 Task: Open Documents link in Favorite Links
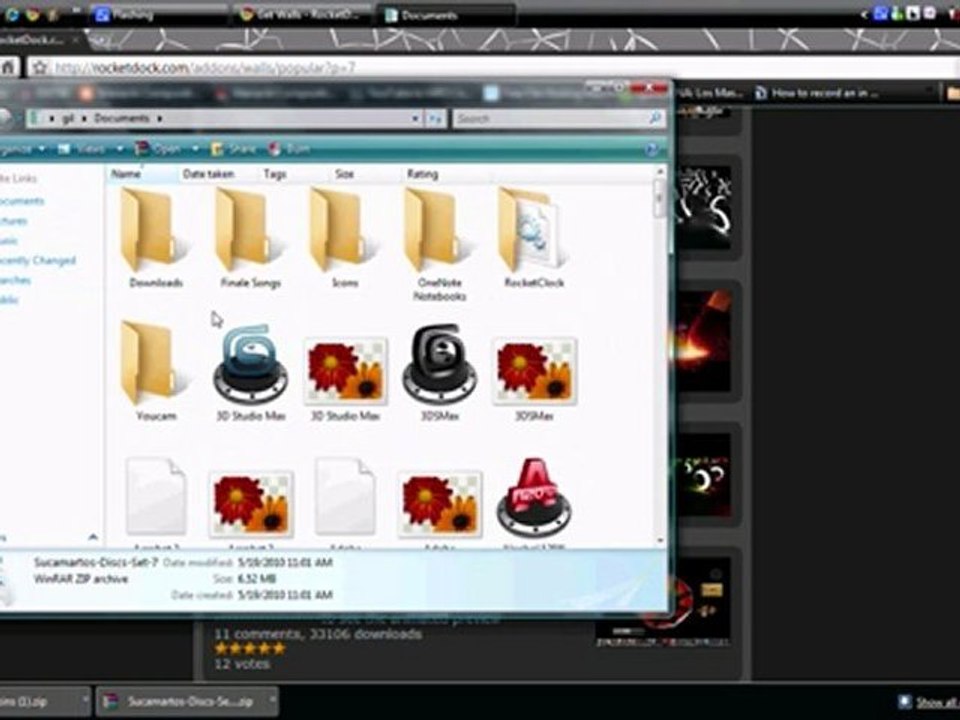(22, 201)
